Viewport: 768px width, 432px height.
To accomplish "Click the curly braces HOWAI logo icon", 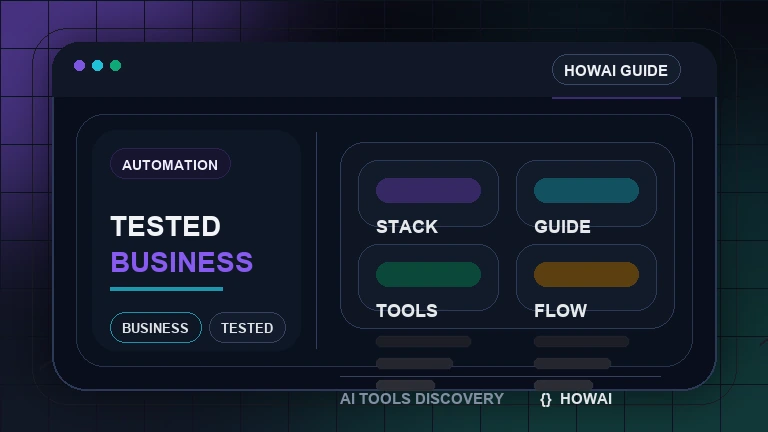I will (545, 399).
